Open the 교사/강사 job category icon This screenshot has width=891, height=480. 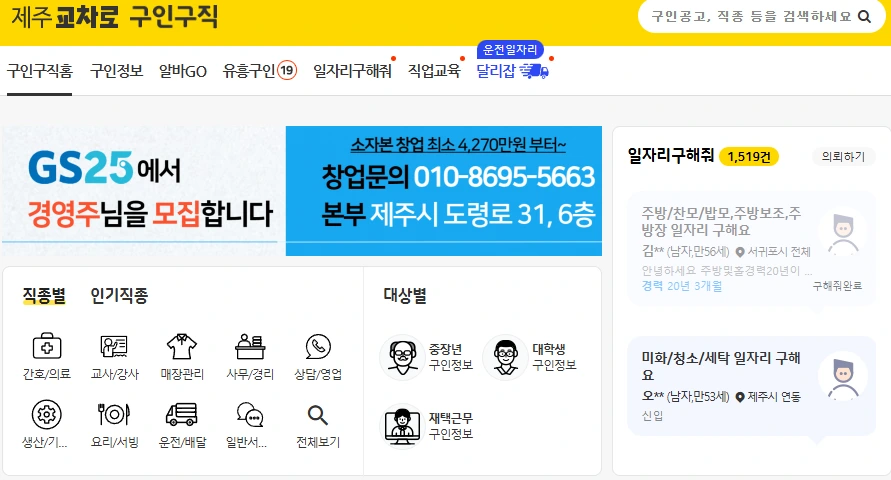[114, 346]
